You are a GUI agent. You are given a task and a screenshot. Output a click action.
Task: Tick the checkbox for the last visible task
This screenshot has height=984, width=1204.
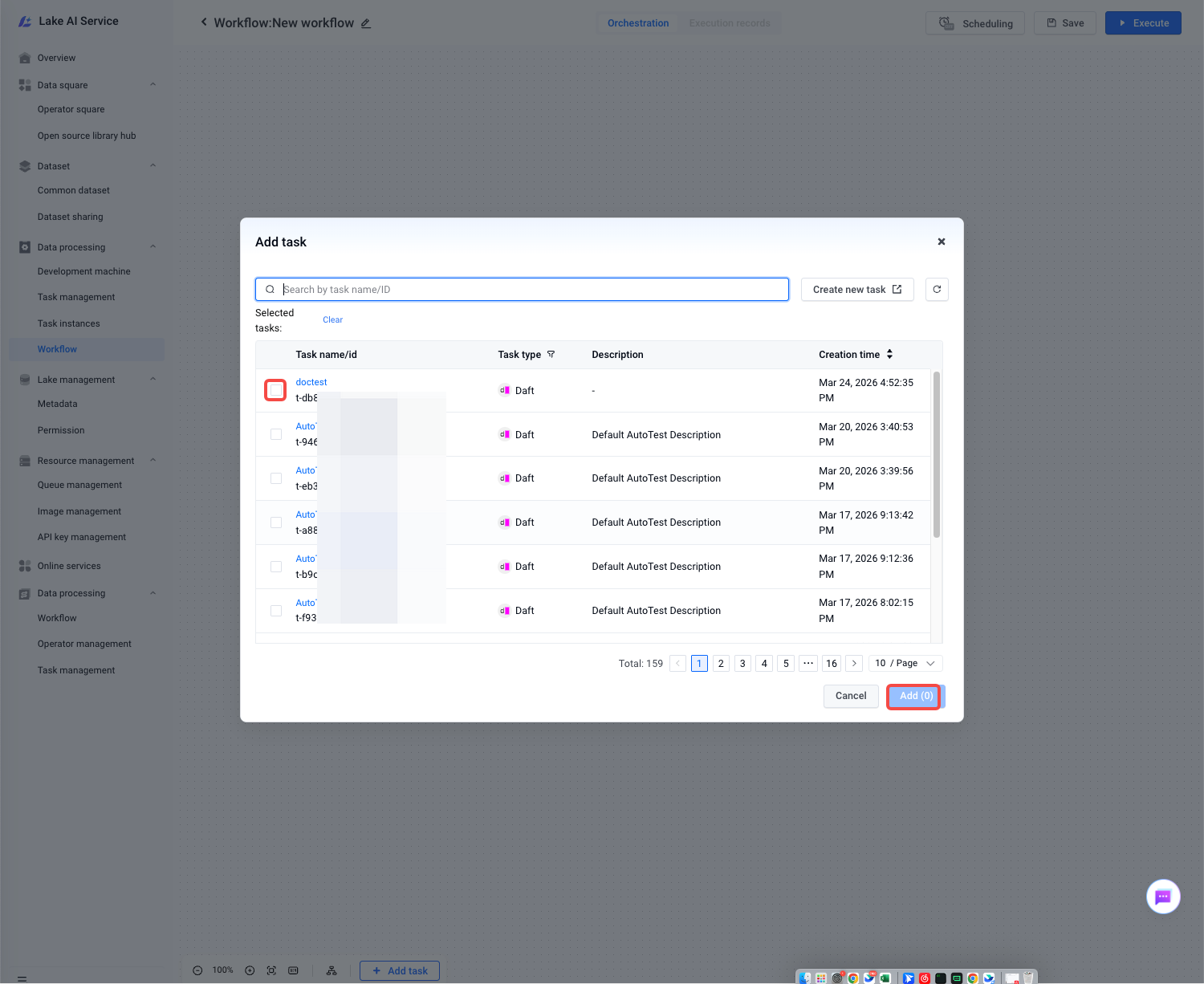[276, 611]
